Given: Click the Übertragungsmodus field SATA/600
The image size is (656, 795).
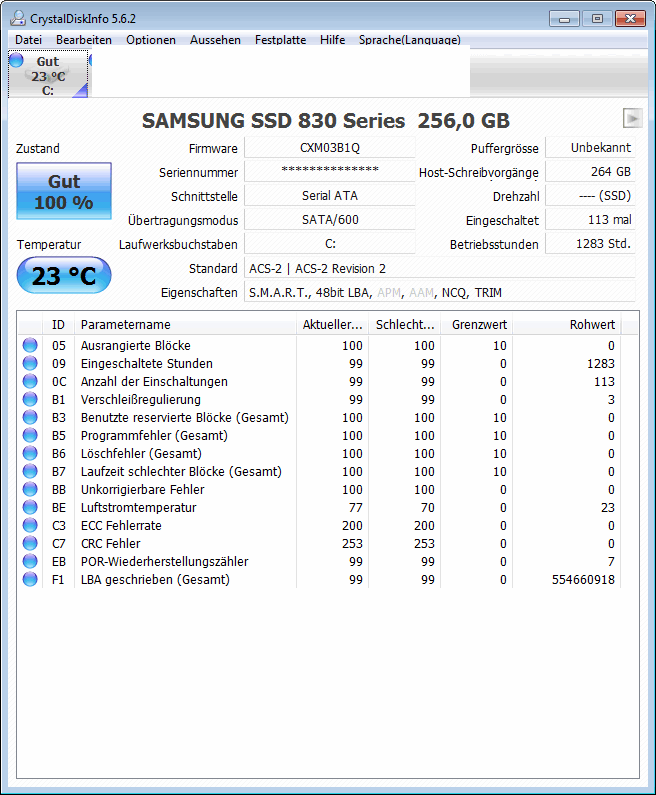Looking at the screenshot, I should (x=330, y=220).
